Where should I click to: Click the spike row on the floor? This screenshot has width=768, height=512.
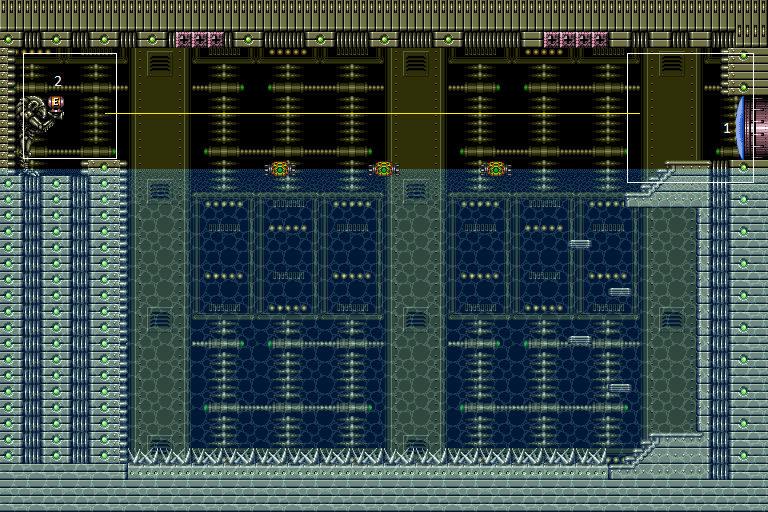(368, 456)
